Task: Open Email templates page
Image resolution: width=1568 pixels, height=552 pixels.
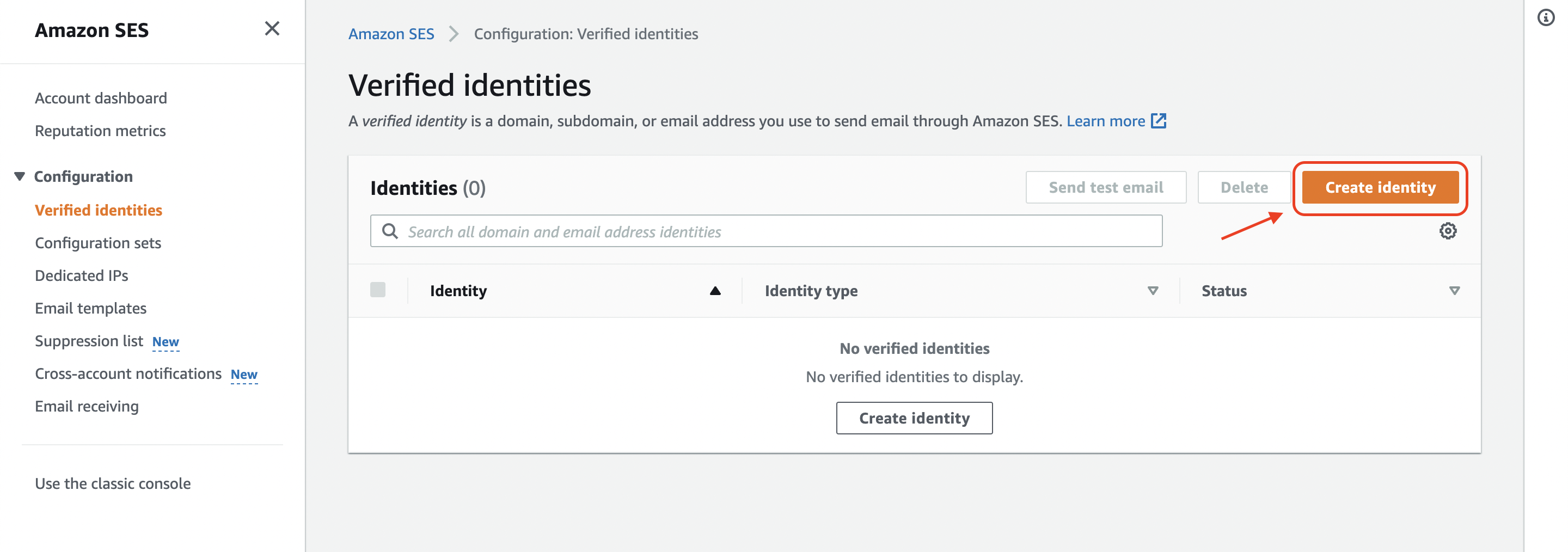Action: (91, 309)
